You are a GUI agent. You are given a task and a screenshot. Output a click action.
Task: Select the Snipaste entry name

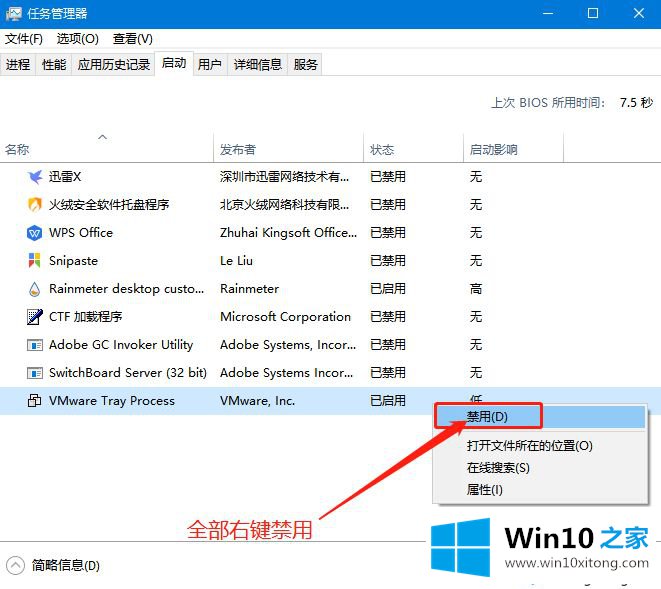pyautogui.click(x=73, y=261)
